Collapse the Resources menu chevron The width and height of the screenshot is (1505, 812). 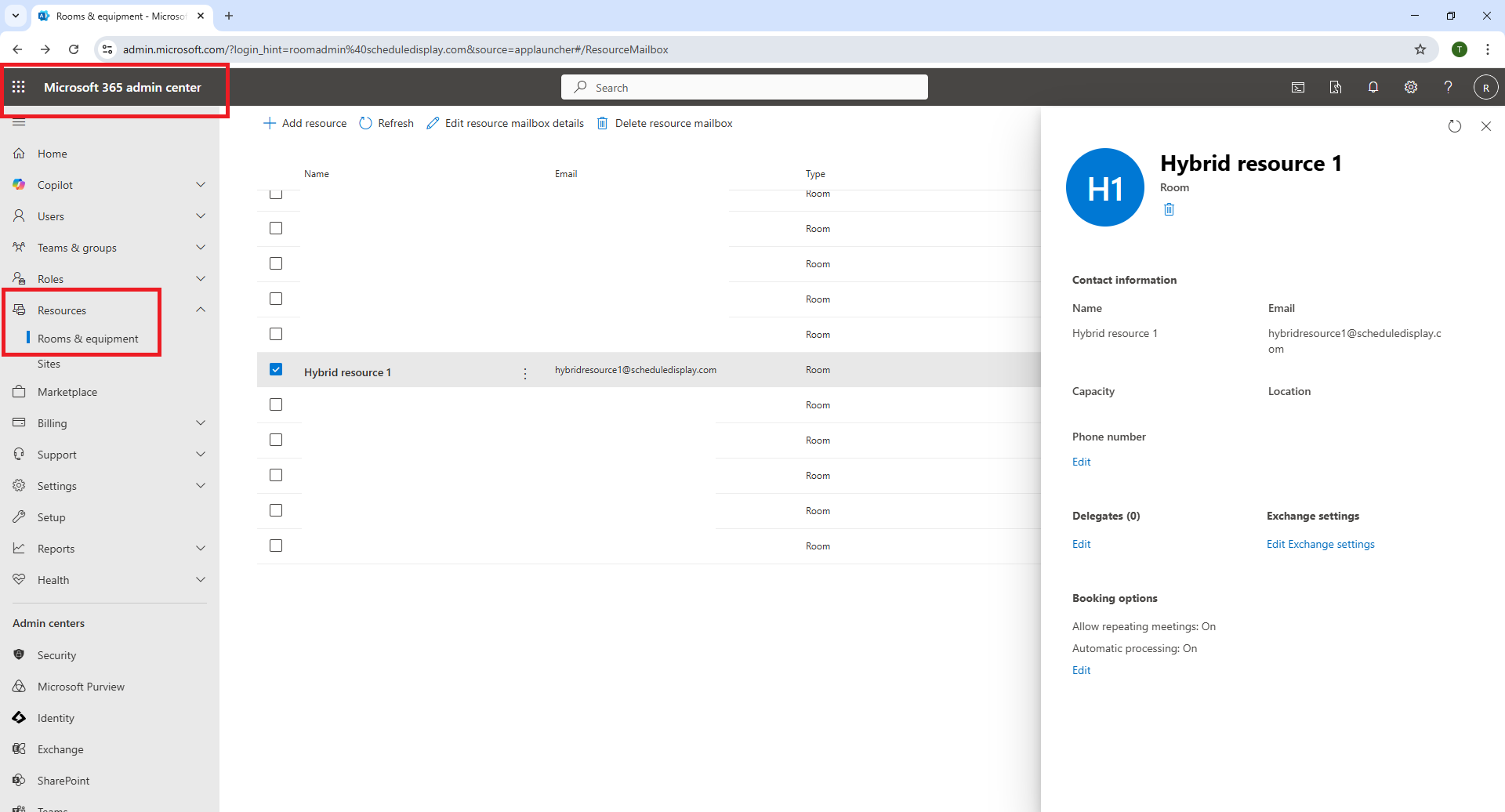[x=201, y=310]
